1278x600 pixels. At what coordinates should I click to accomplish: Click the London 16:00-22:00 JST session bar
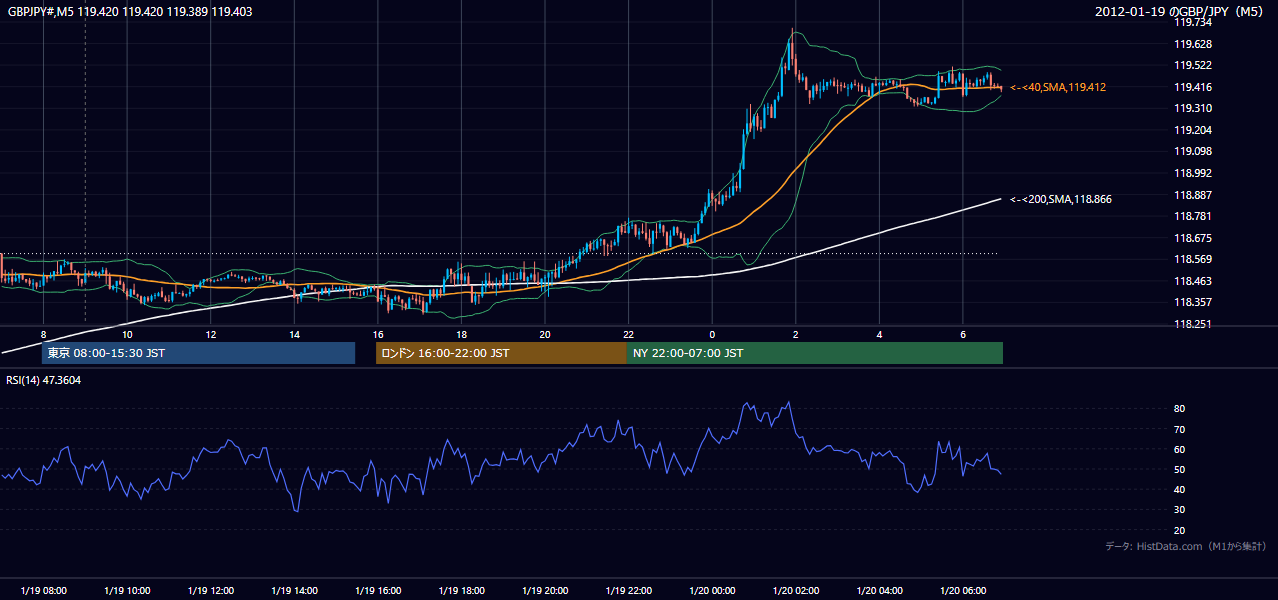point(501,353)
